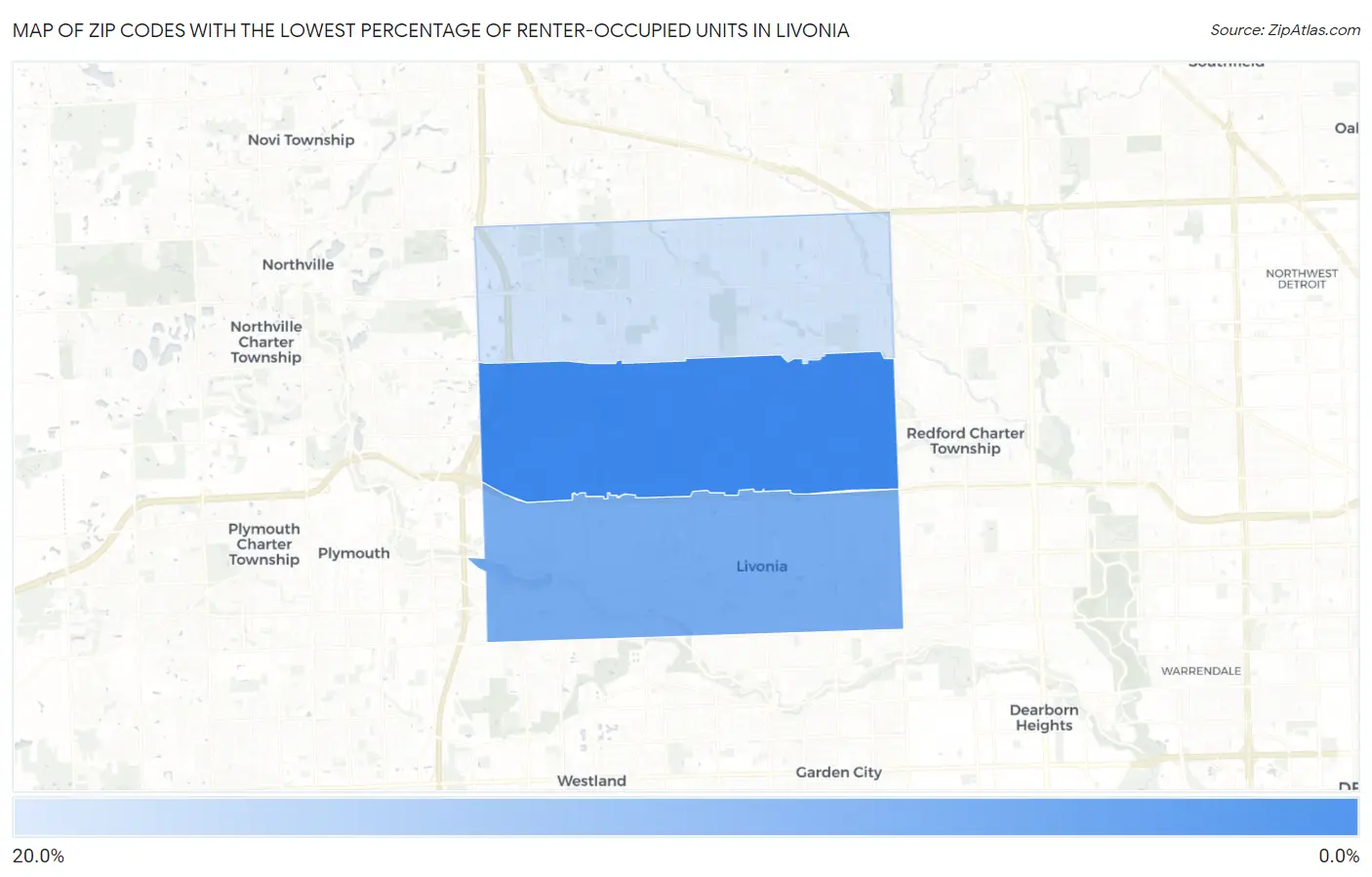Click the Novi Township map label
This screenshot has height=877, width=1372.
[301, 140]
